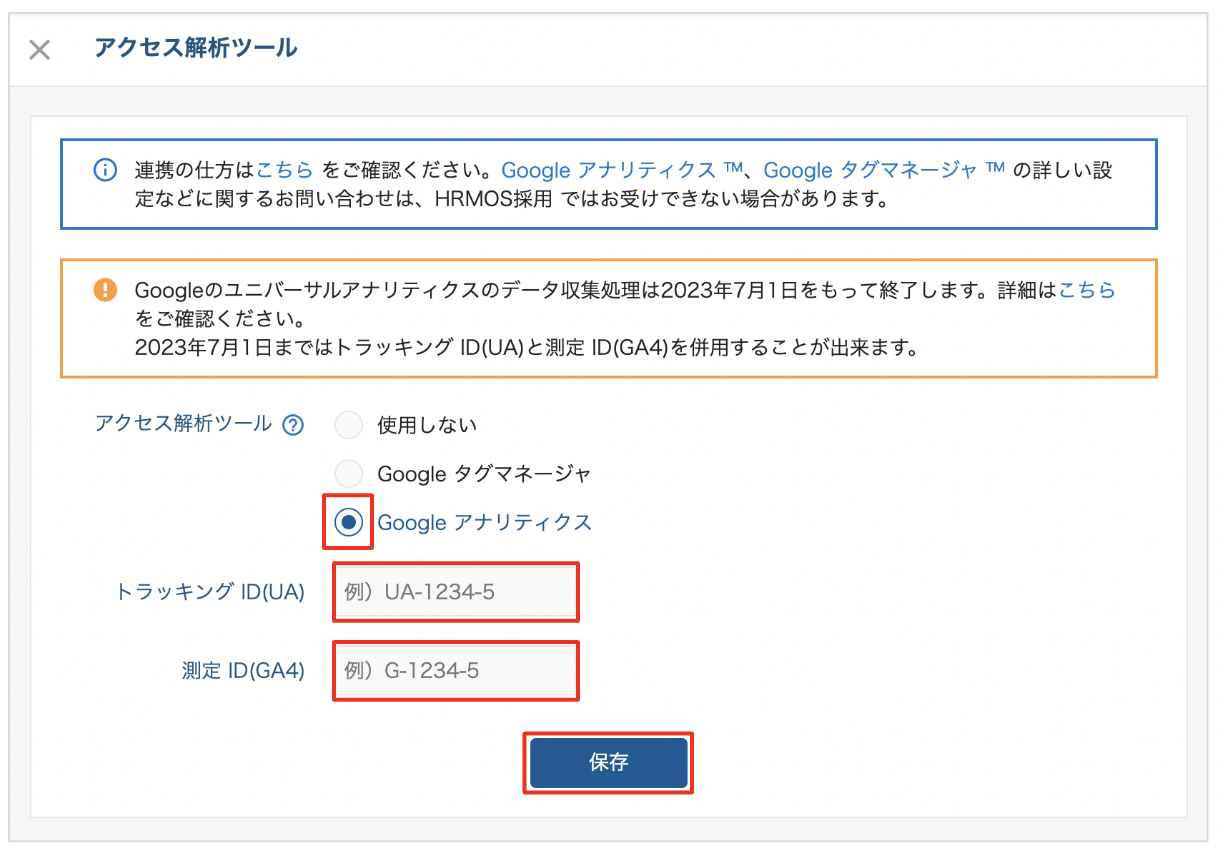The width and height of the screenshot is (1220, 856).
Task: Open こちら link in blue info box
Action: (285, 170)
